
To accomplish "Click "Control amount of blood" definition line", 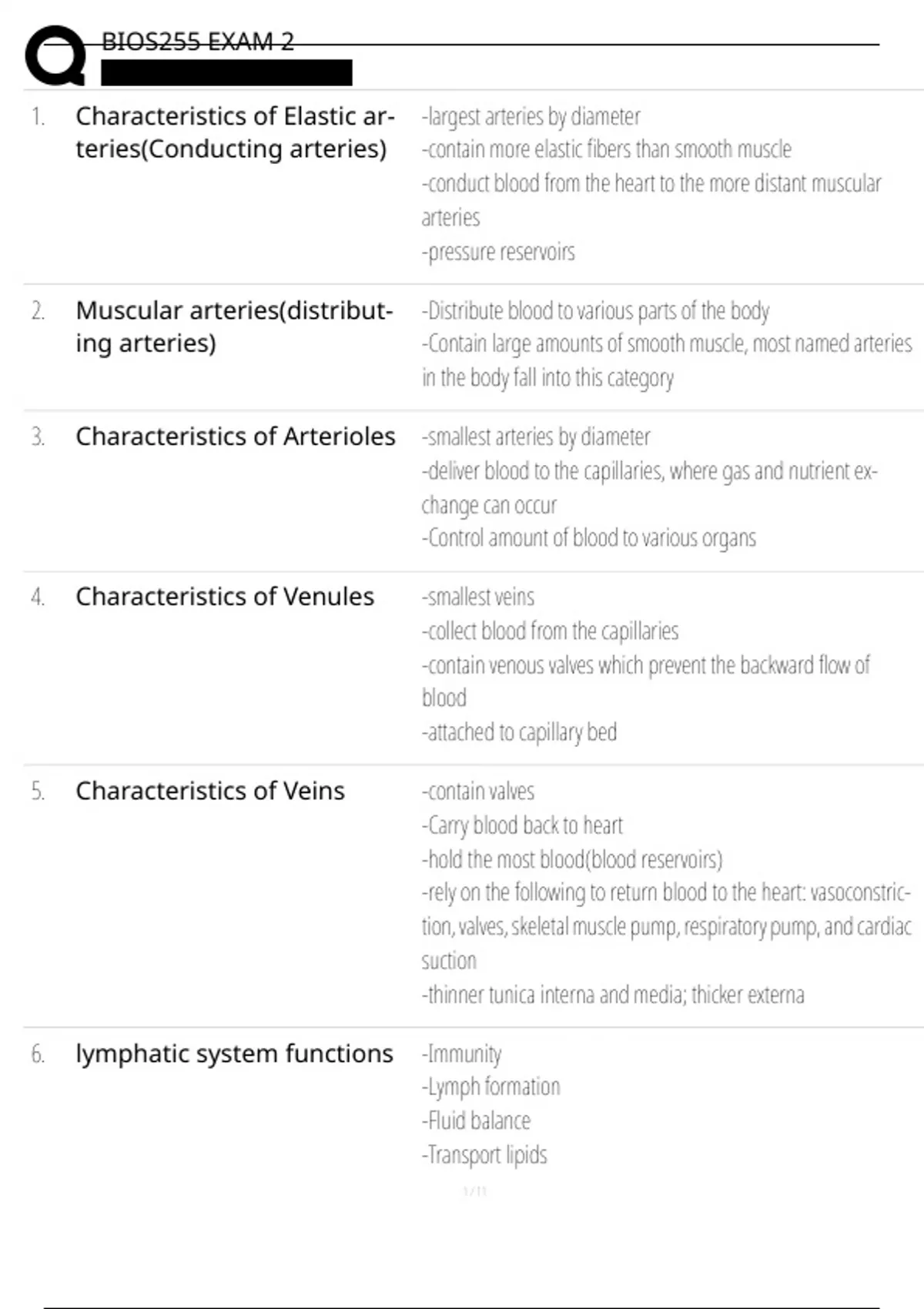I will tap(589, 538).
